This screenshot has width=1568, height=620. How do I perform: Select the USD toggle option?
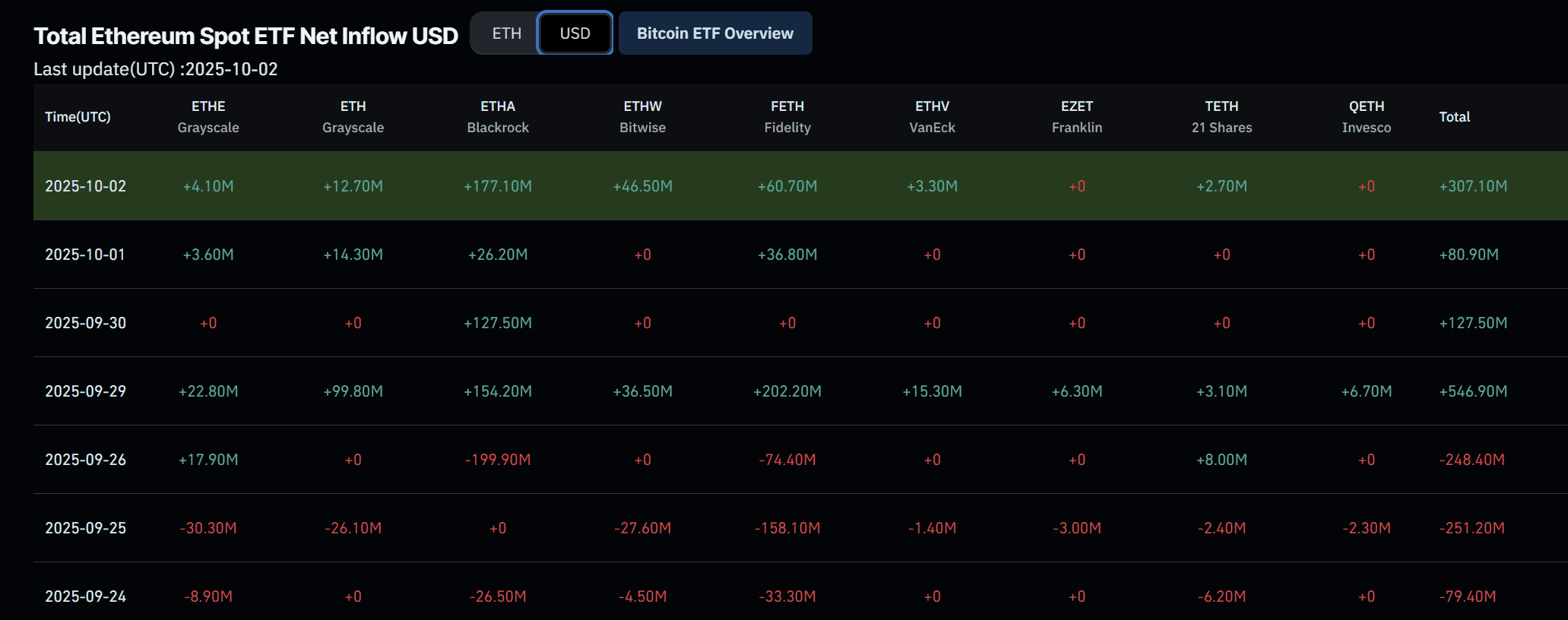coord(575,33)
